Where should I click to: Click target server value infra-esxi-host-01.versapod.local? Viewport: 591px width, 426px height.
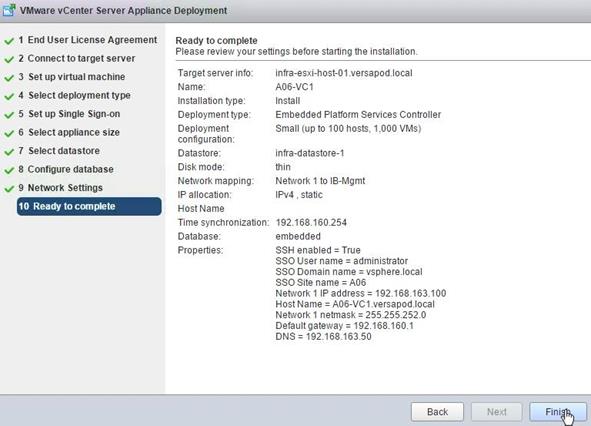pos(344,73)
